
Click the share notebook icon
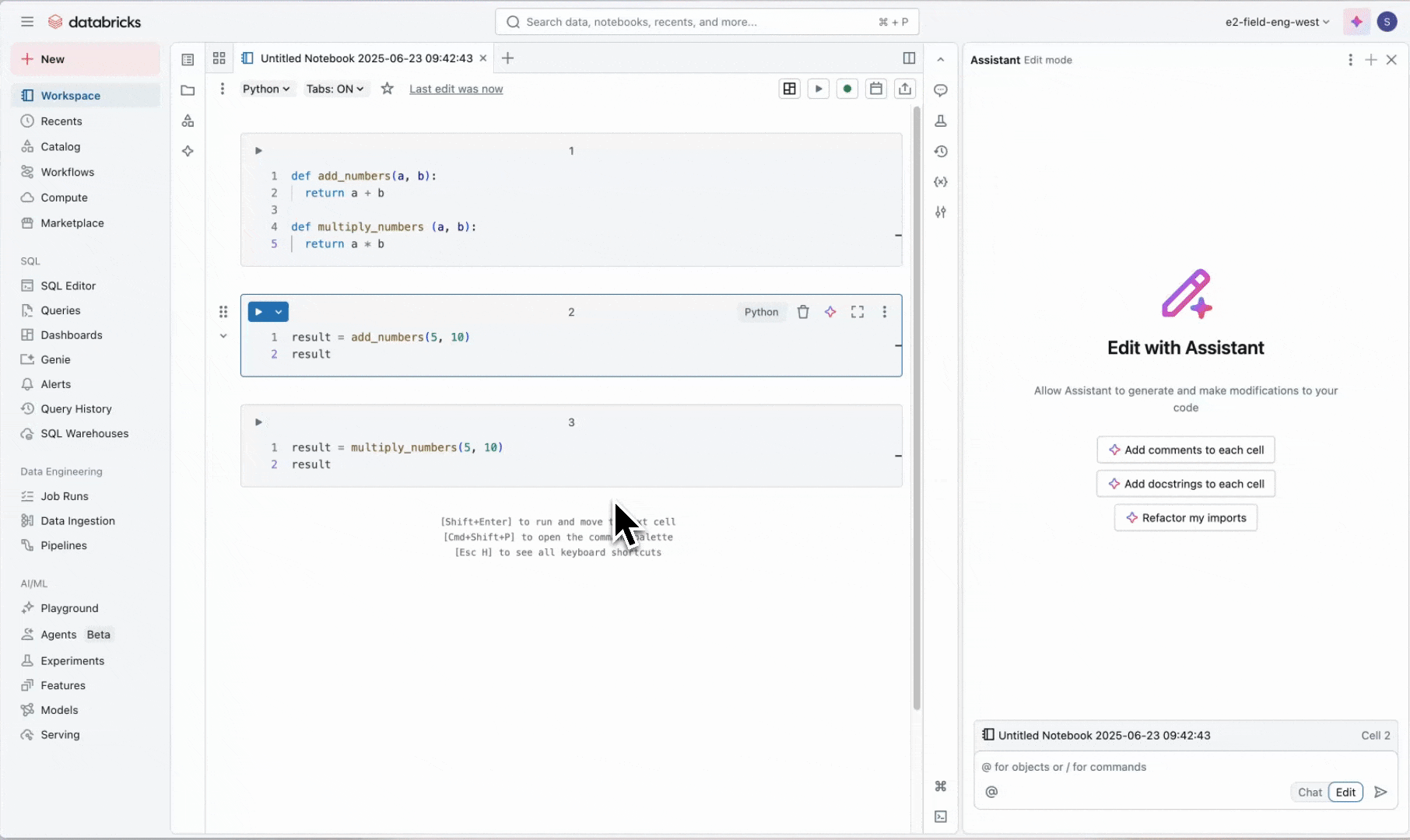pyautogui.click(x=905, y=89)
